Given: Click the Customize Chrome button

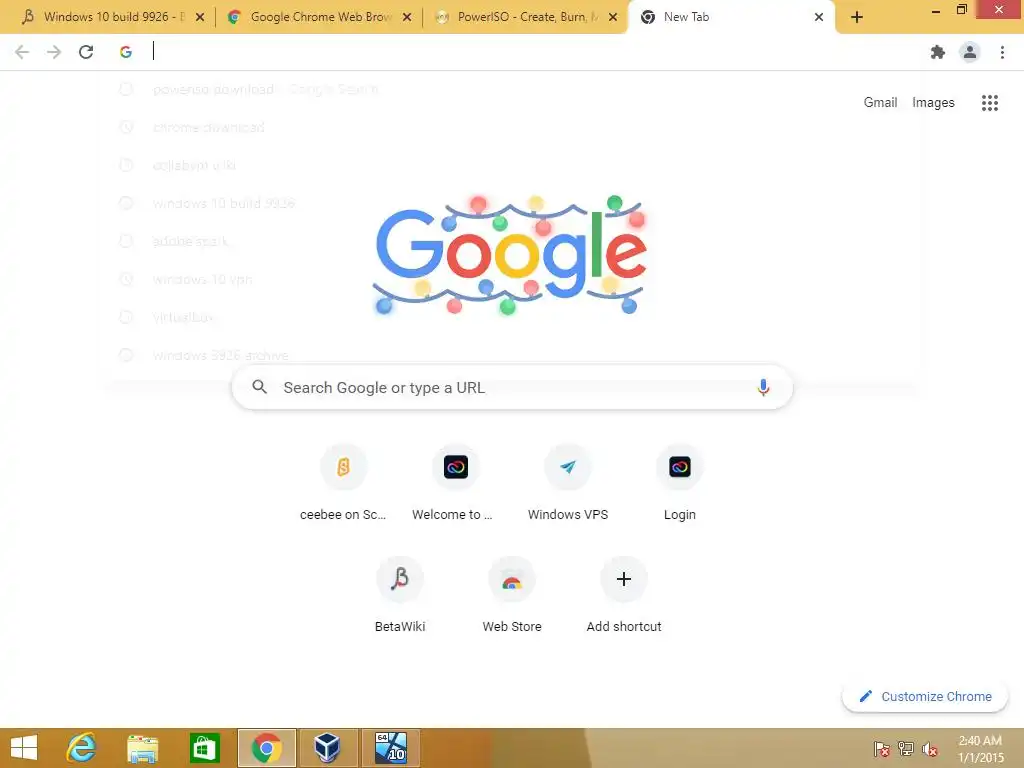Looking at the screenshot, I should 925,696.
